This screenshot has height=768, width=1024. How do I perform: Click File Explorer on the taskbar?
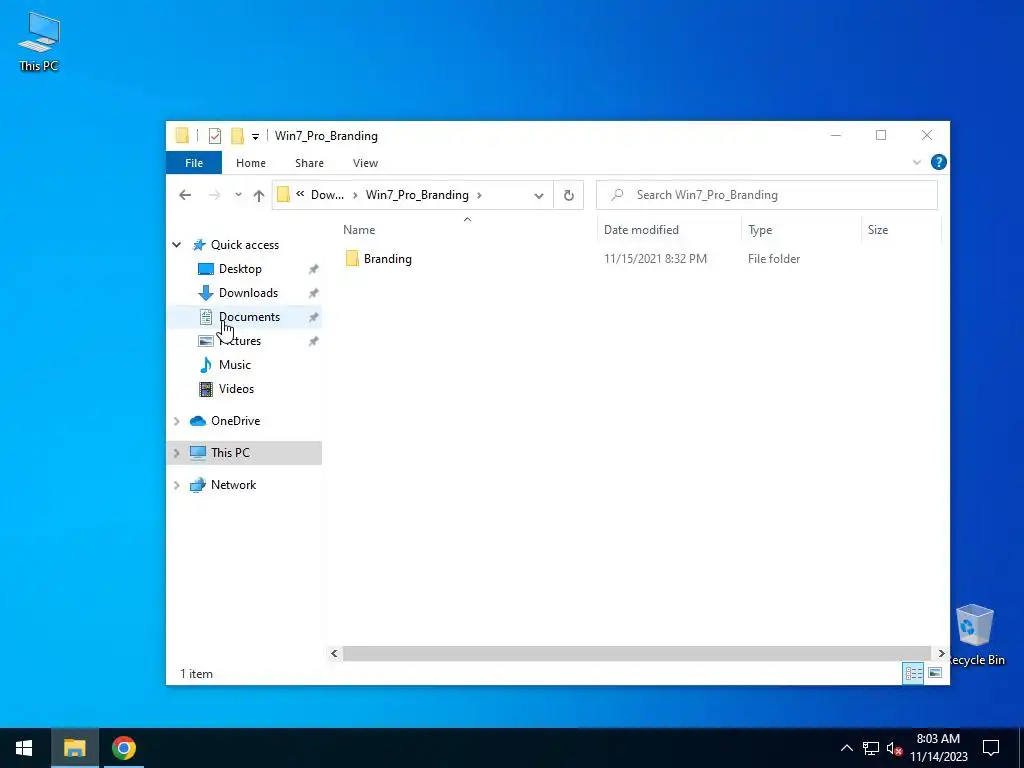[74, 748]
